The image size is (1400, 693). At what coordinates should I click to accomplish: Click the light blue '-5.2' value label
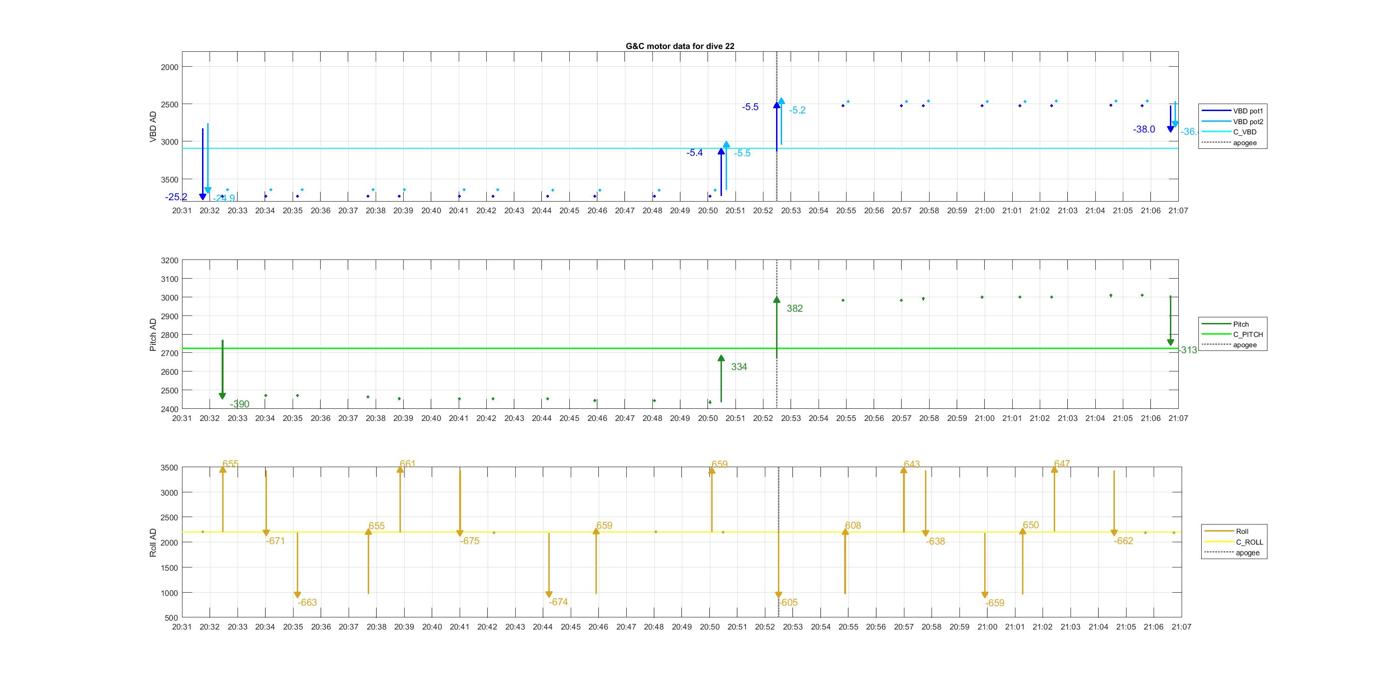coord(797,110)
